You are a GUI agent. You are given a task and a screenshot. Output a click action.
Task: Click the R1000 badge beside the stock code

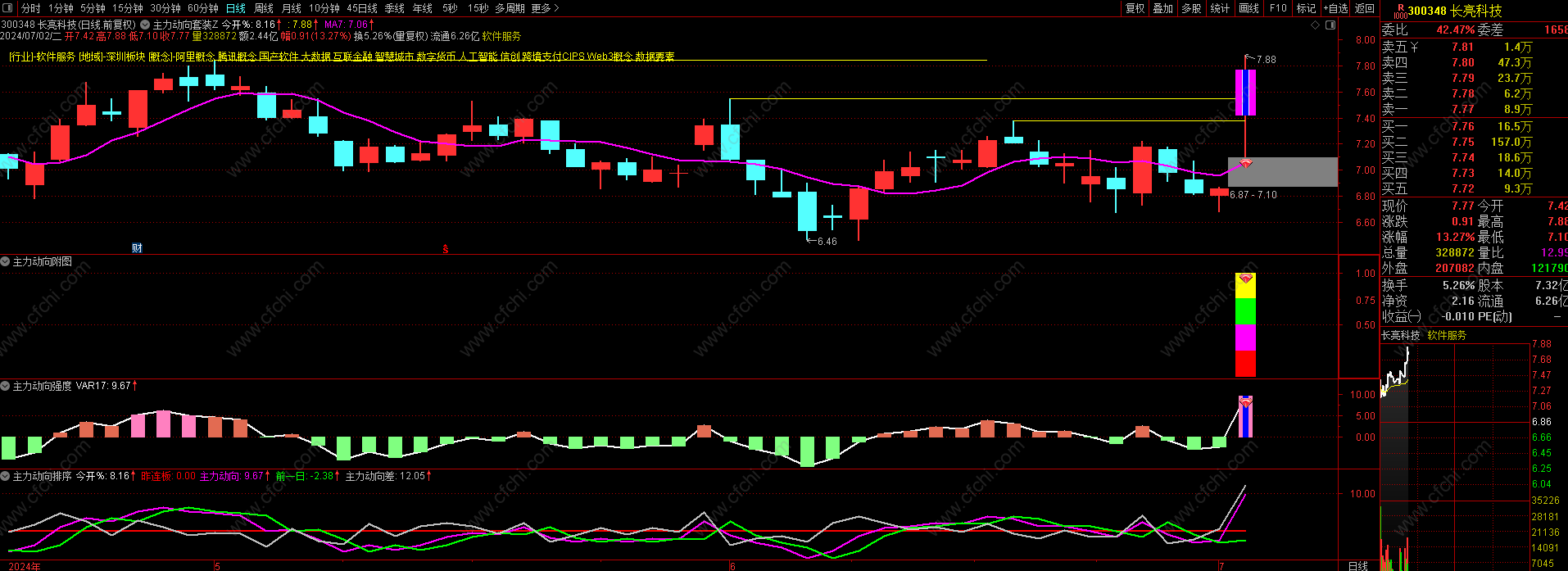[1400, 11]
